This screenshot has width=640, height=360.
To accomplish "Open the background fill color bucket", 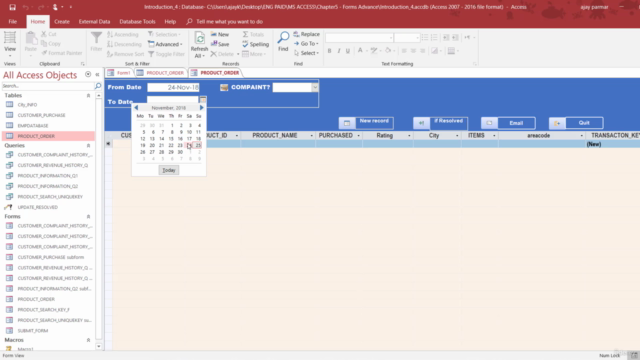I will pyautogui.click(x=388, y=51).
